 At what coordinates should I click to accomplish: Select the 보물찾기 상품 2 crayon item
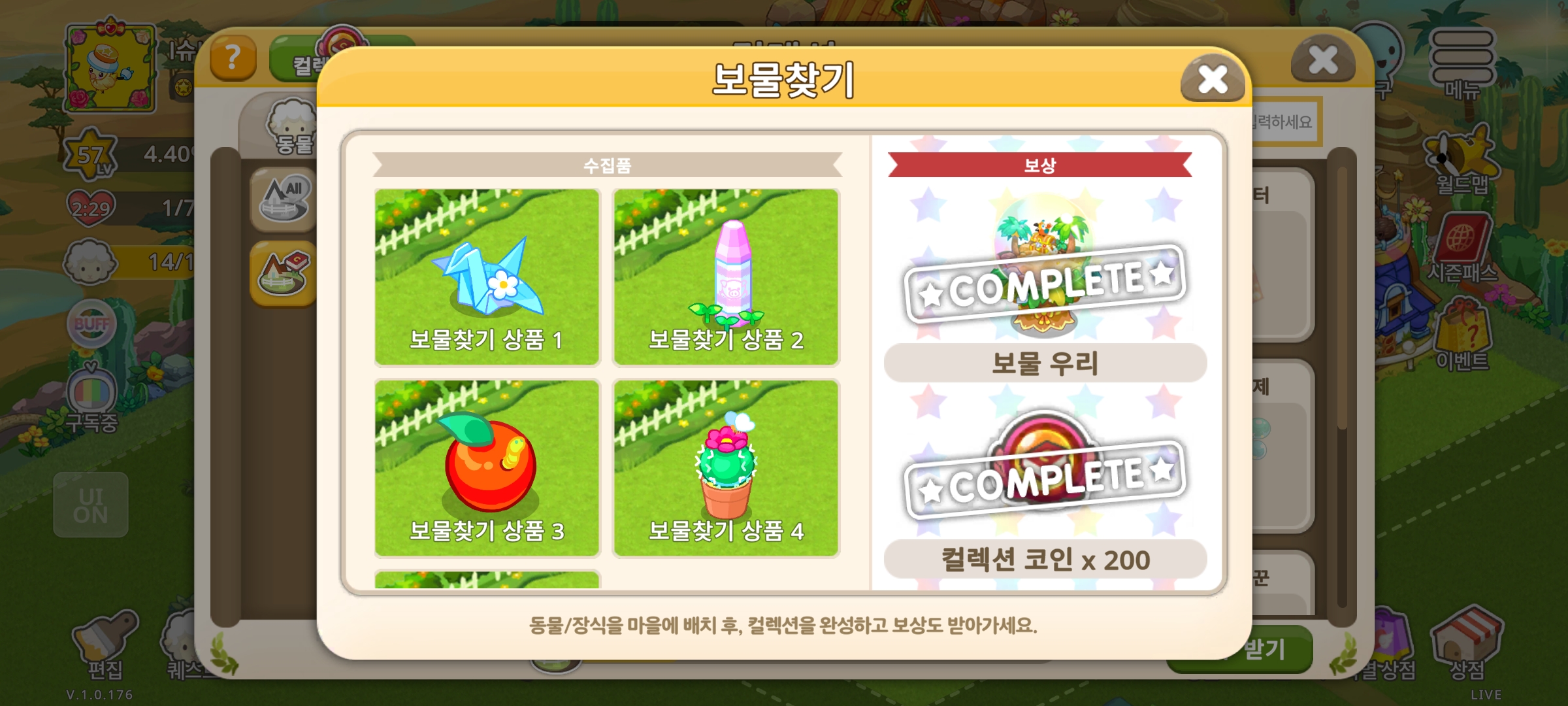(726, 277)
